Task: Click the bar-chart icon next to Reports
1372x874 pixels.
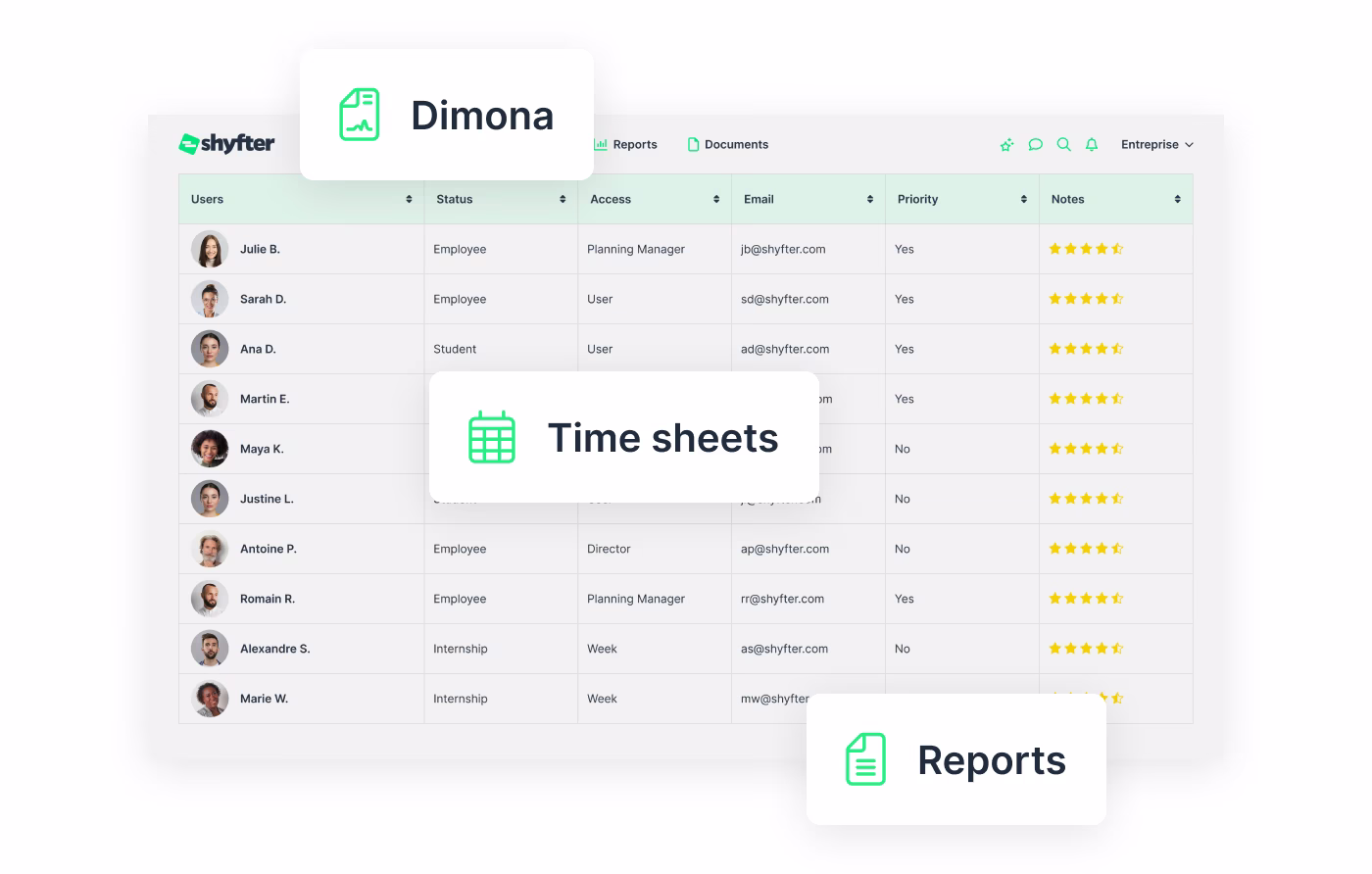Action: click(x=599, y=144)
